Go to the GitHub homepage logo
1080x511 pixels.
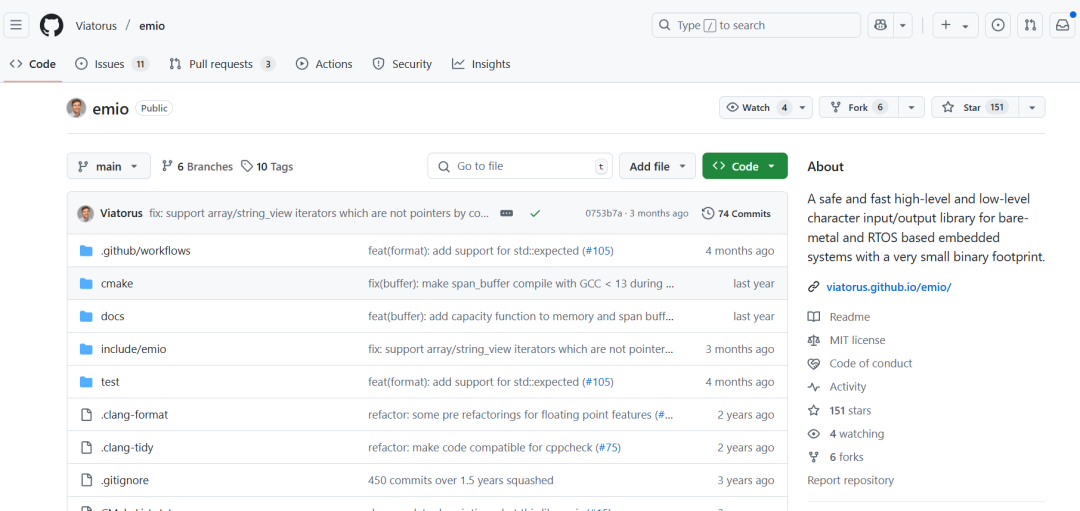coord(52,25)
